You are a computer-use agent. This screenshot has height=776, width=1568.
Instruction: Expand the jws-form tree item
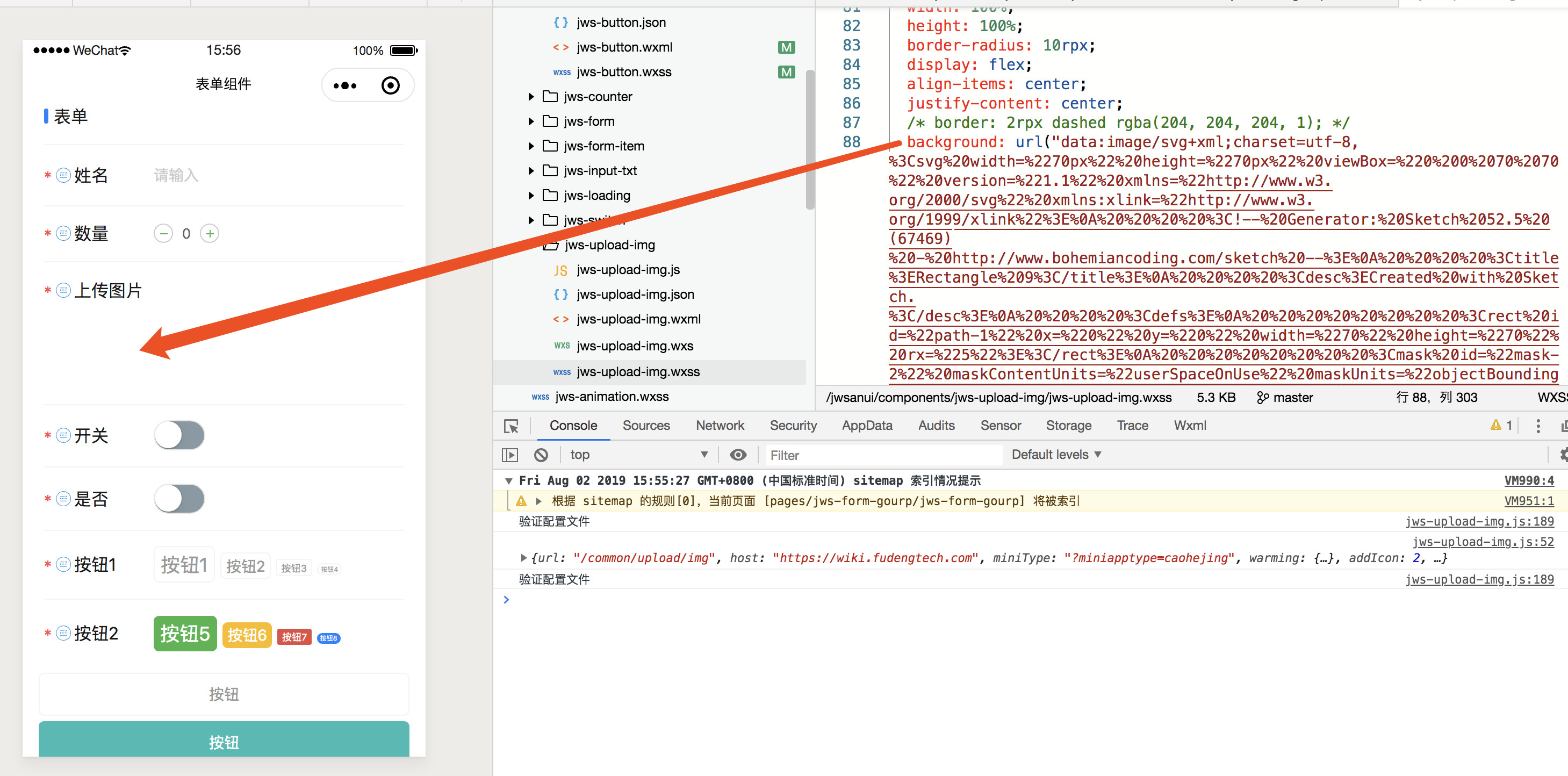coord(535,121)
